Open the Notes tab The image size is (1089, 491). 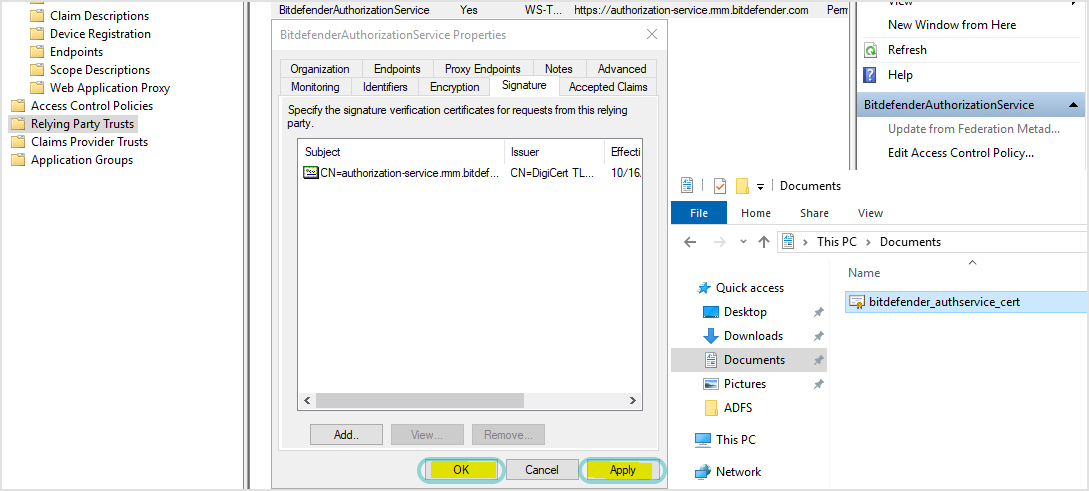pyautogui.click(x=559, y=69)
